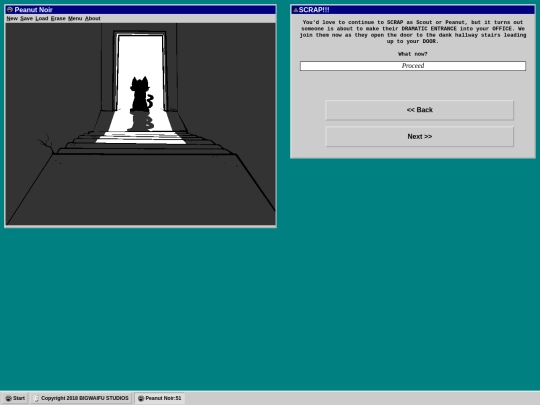
Task: Select the Proceed input field
Action: (x=413, y=66)
